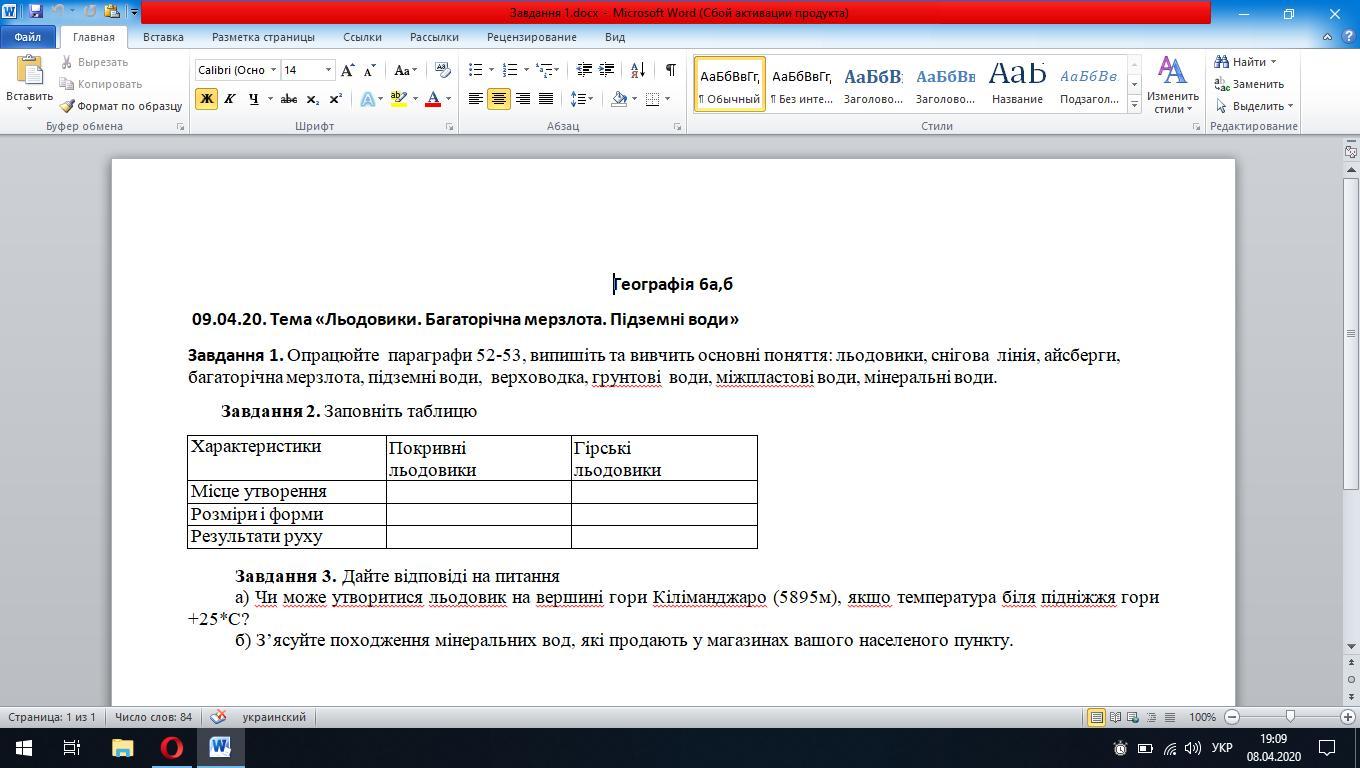The height and width of the screenshot is (768, 1360).
Task: Click the Format Painter (Формат по образцу) button
Action: pyautogui.click(x=121, y=106)
